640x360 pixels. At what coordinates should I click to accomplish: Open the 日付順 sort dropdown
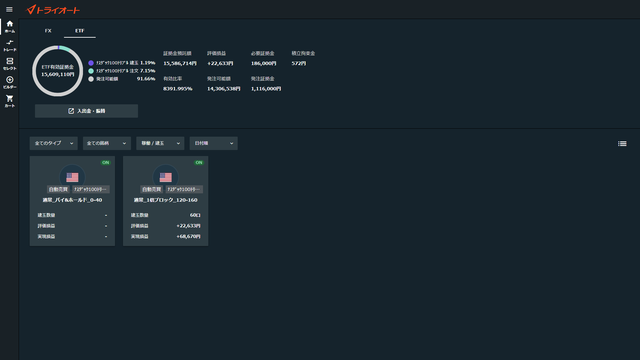213,143
